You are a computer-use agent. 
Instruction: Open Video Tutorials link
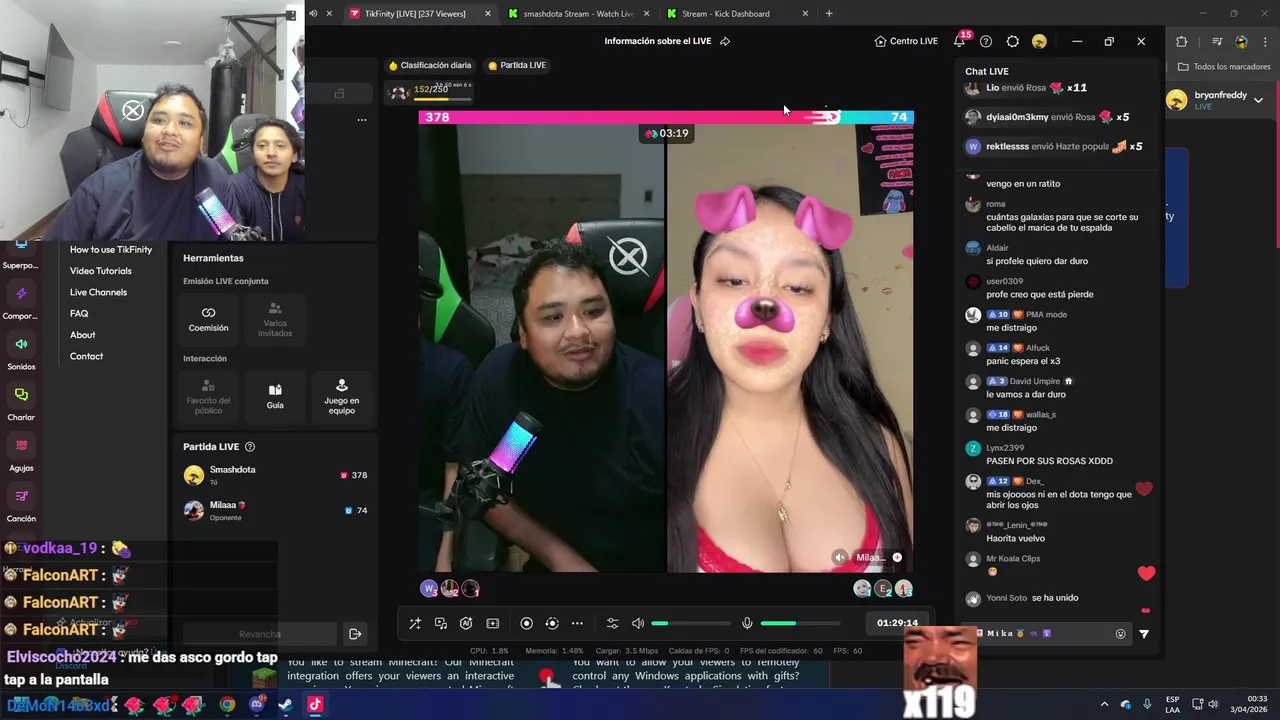[101, 271]
